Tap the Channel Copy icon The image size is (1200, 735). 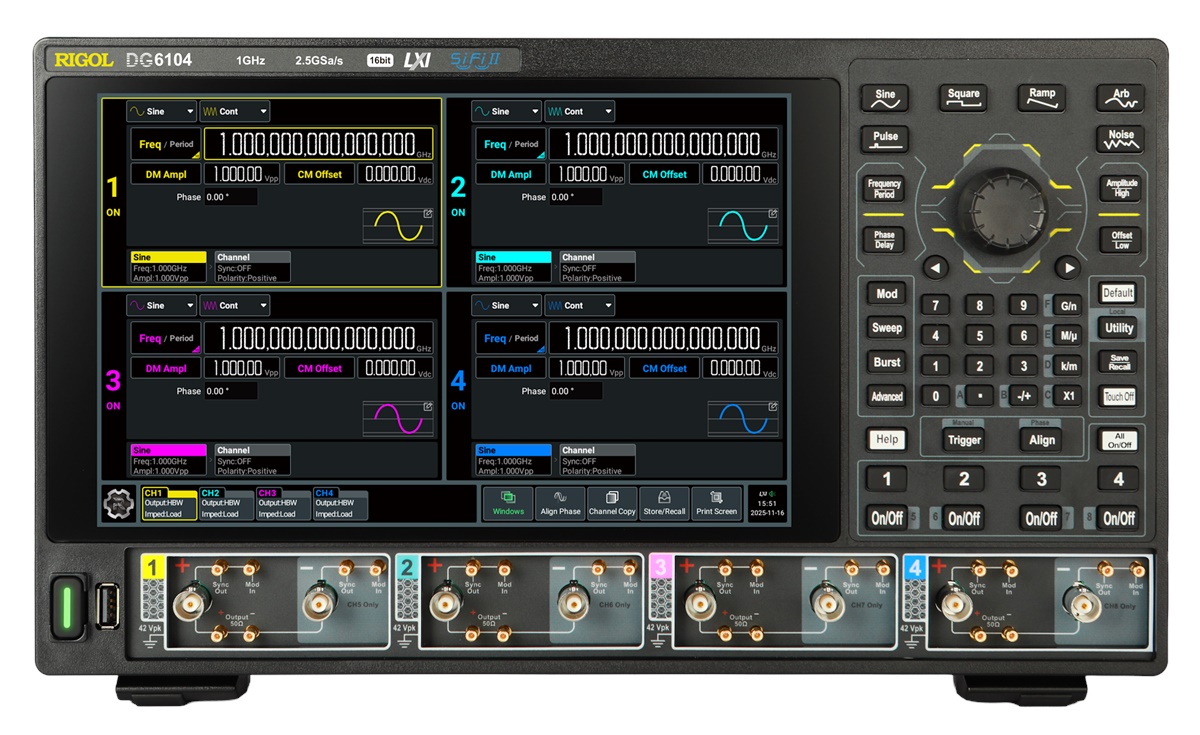coord(612,503)
